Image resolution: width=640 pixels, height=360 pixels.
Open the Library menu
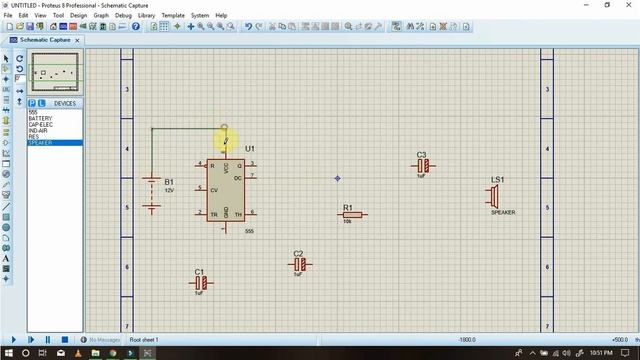tap(146, 16)
